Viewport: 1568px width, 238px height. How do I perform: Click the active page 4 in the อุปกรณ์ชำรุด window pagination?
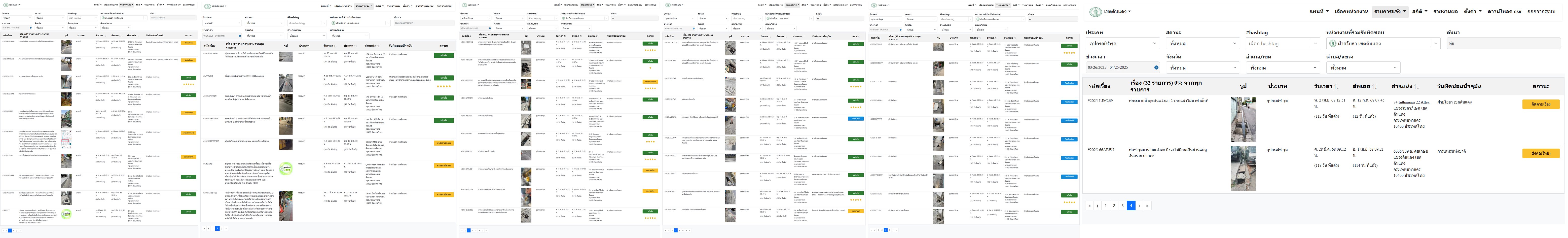tap(1131, 206)
